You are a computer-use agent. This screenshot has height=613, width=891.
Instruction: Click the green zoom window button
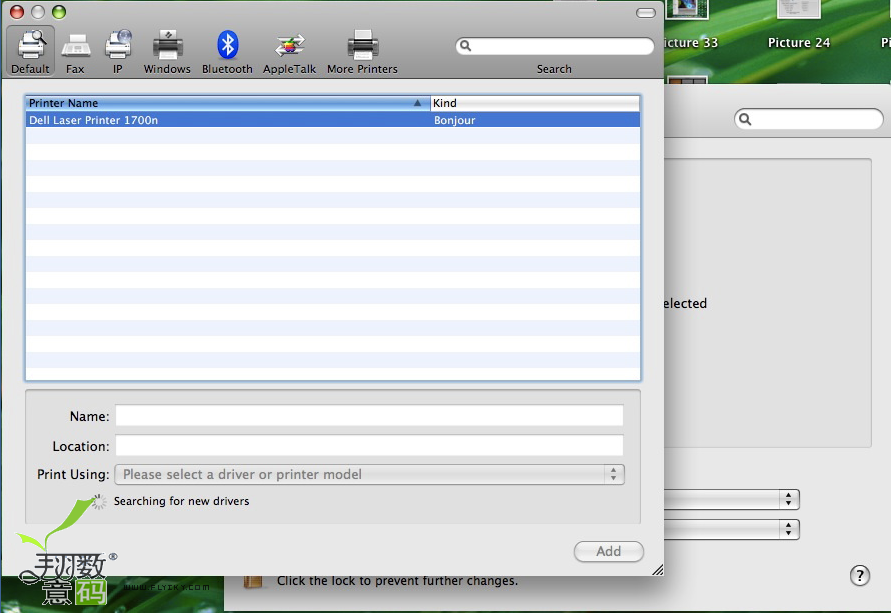[59, 11]
